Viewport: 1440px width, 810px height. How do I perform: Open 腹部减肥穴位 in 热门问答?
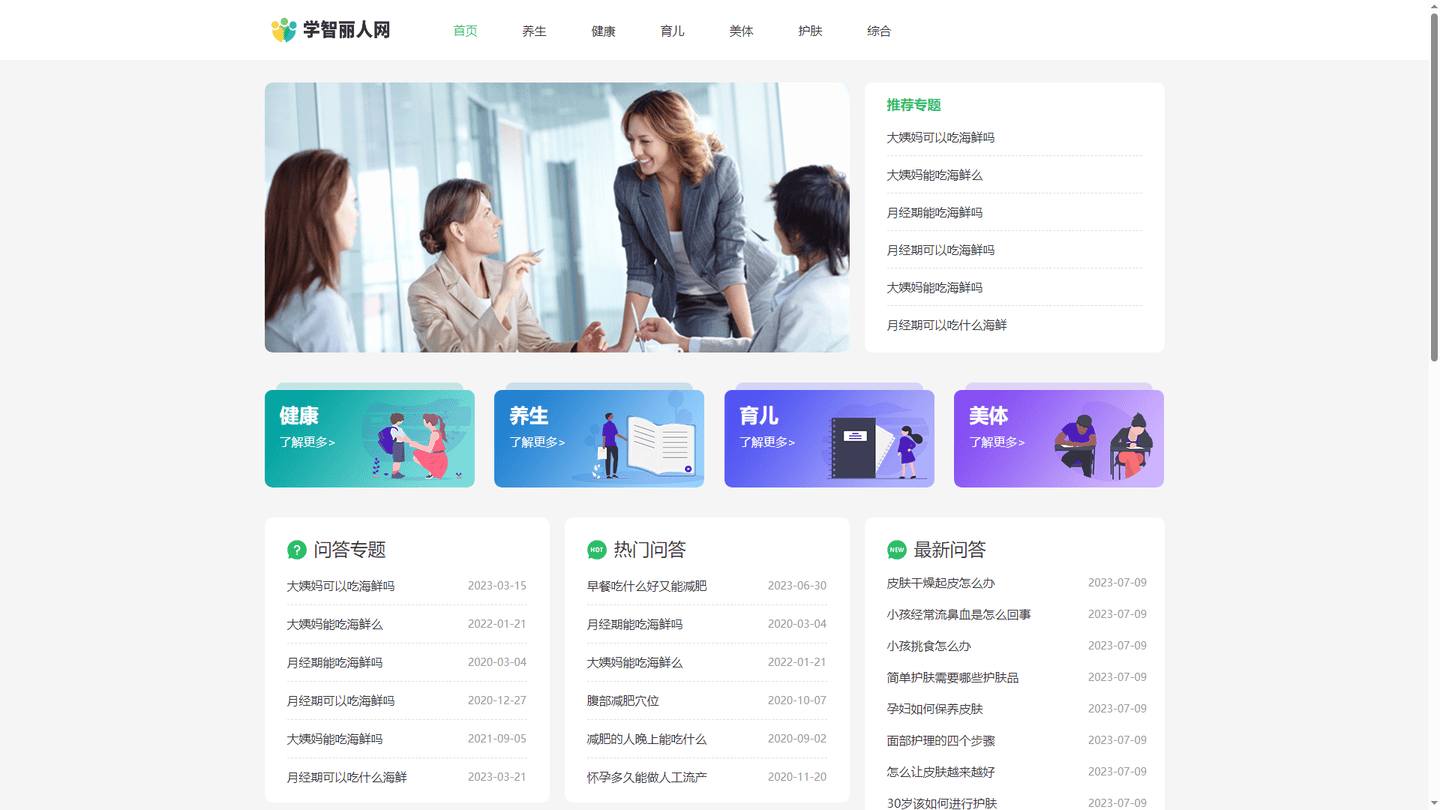622,701
